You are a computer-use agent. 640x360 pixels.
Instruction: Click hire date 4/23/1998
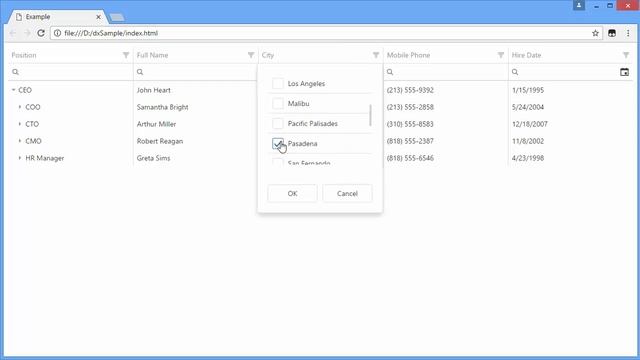pos(528,158)
